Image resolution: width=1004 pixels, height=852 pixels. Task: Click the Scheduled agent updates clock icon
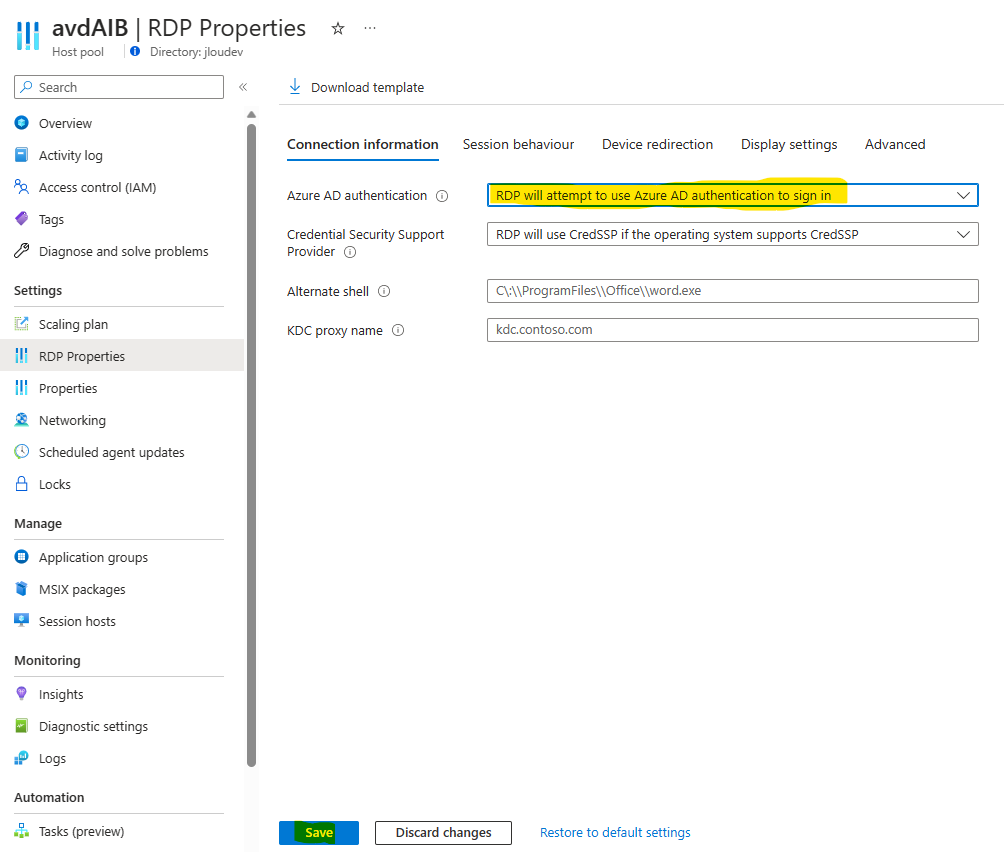coord(22,452)
